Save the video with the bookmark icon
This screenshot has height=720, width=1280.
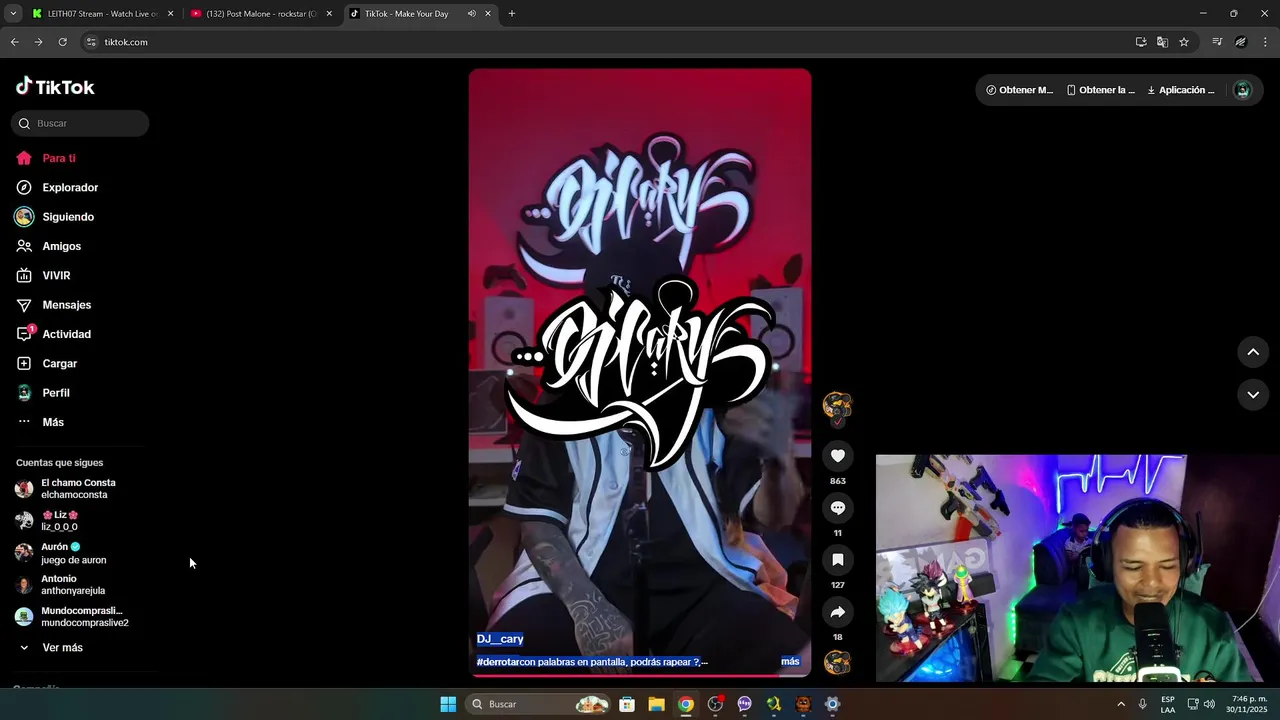838,560
